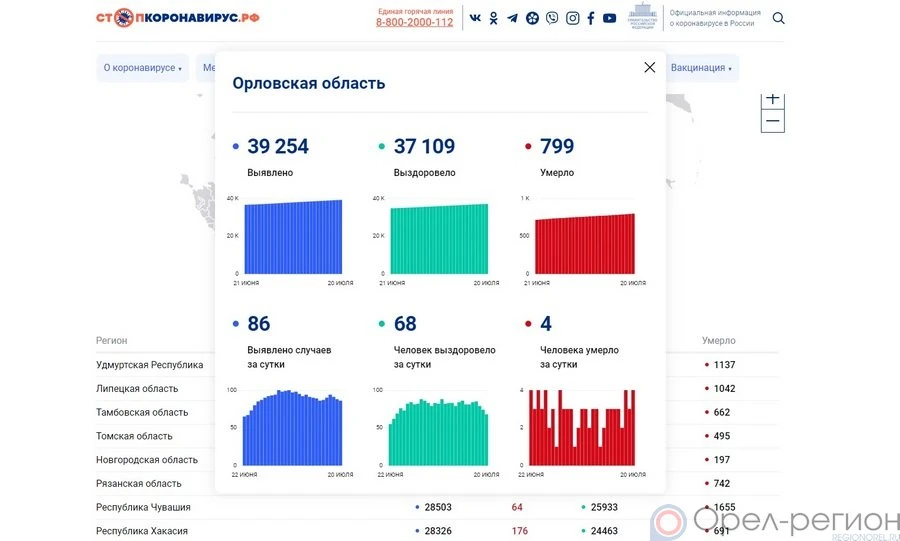Screen dimensions: 900x541
Task: Click the СТОПКОРОНАВИРУС.РФ site logo
Action: coord(178,18)
